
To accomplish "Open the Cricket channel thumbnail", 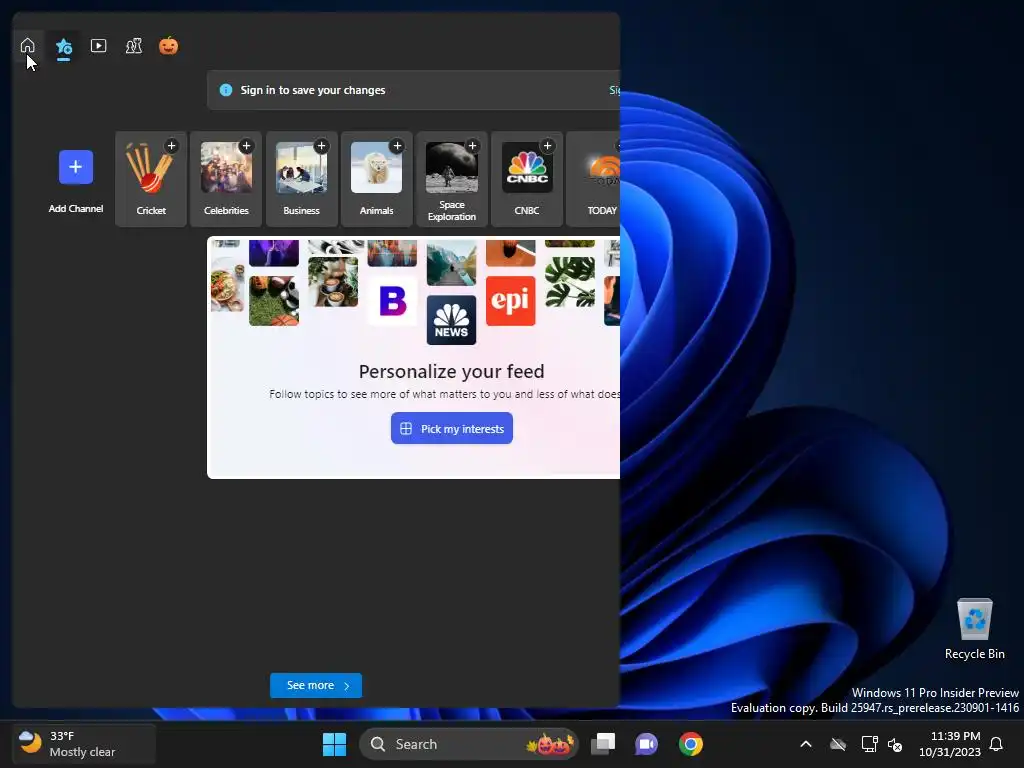I will coord(151,168).
